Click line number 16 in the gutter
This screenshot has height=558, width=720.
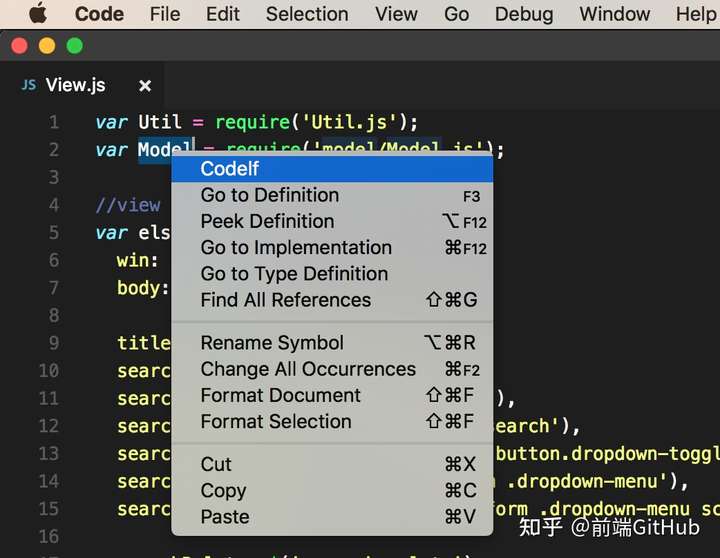point(49,536)
